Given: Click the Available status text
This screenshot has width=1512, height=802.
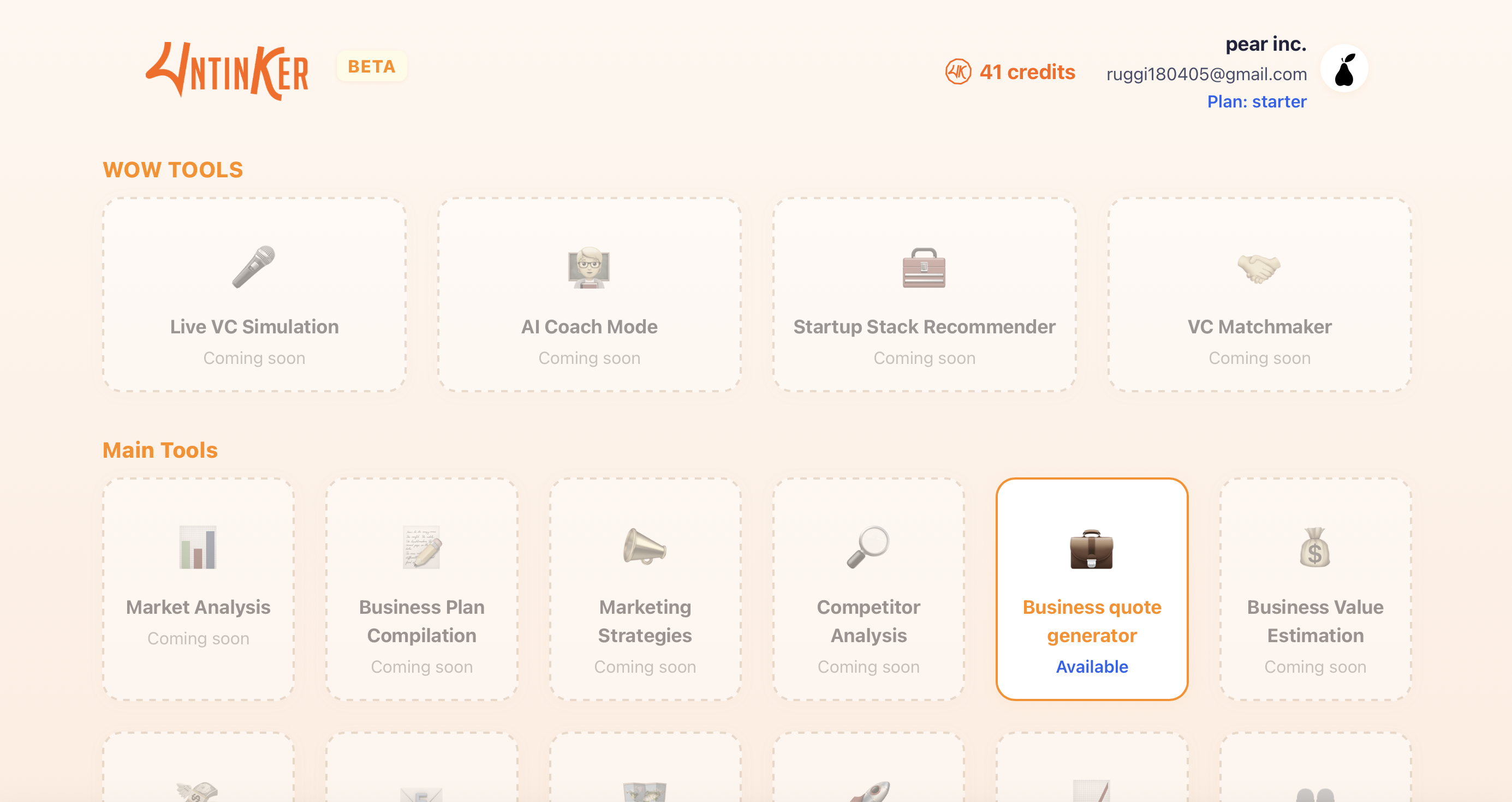Looking at the screenshot, I should (x=1092, y=667).
